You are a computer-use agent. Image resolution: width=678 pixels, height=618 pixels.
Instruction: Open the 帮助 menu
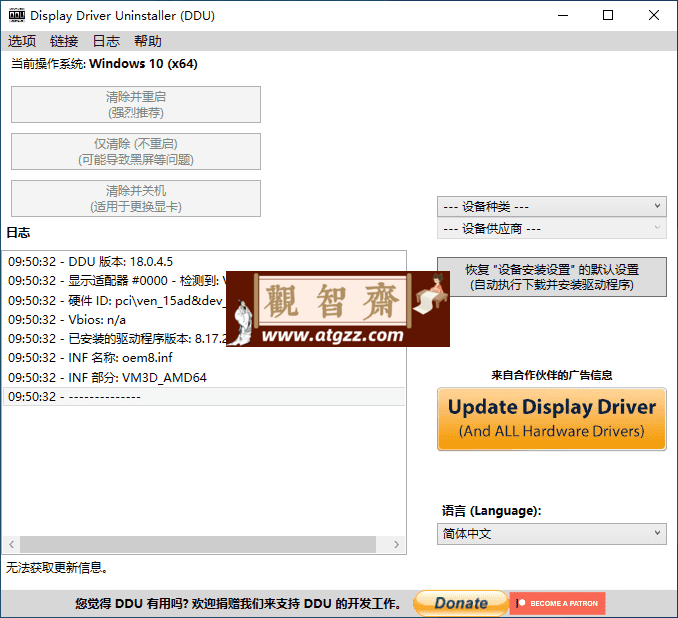click(x=147, y=41)
